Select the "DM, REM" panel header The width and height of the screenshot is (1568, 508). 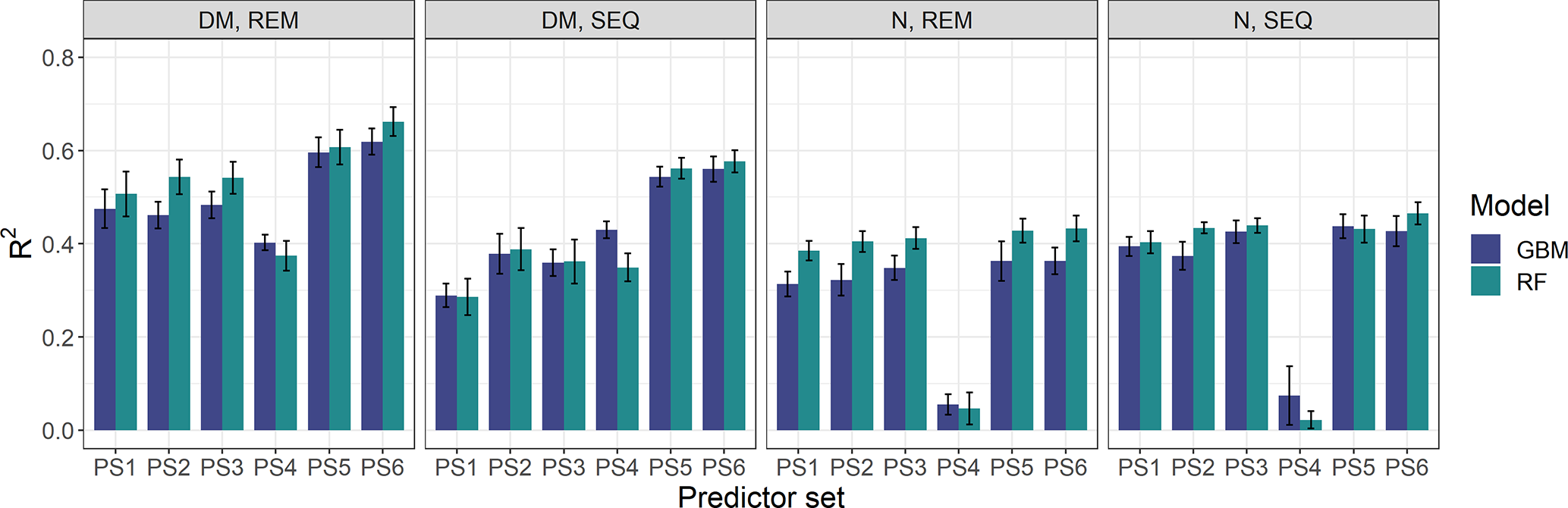[249, 20]
